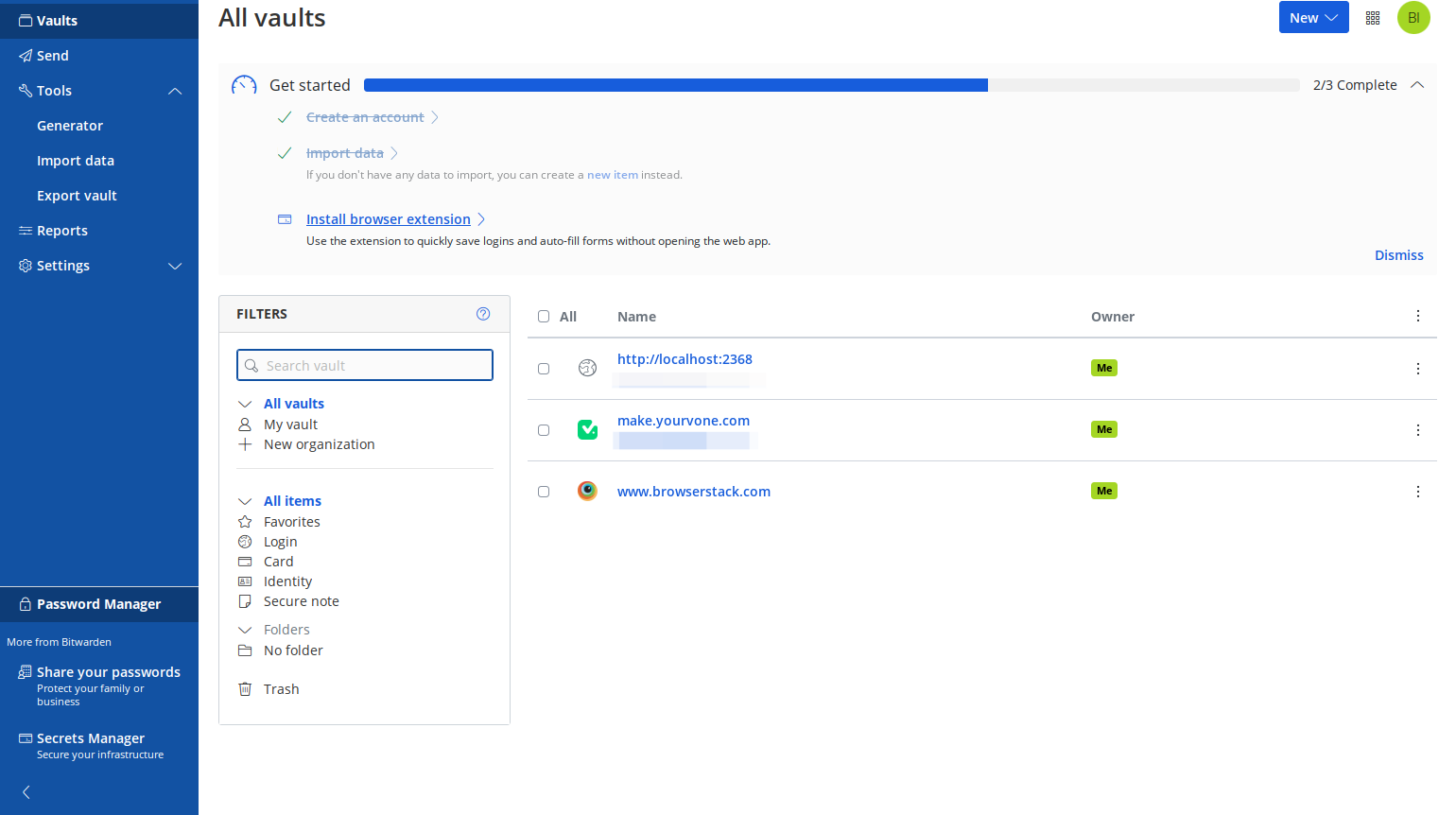Open the New item dropdown
Viewport: 1456px width, 815px height.
pos(1314,18)
